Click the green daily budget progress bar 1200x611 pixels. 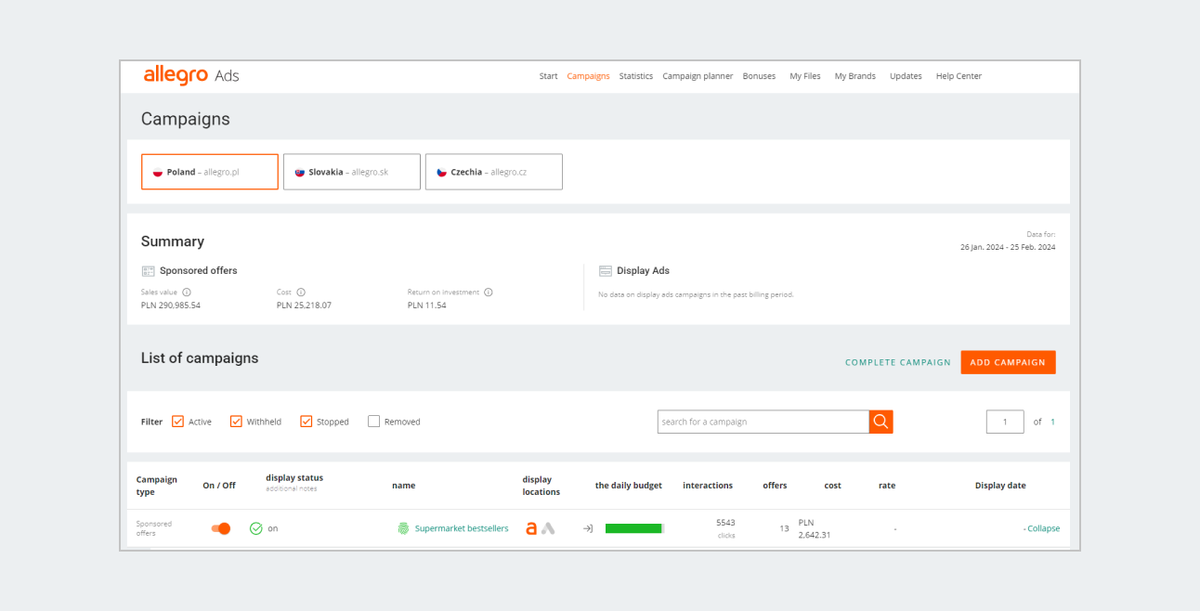(x=635, y=528)
